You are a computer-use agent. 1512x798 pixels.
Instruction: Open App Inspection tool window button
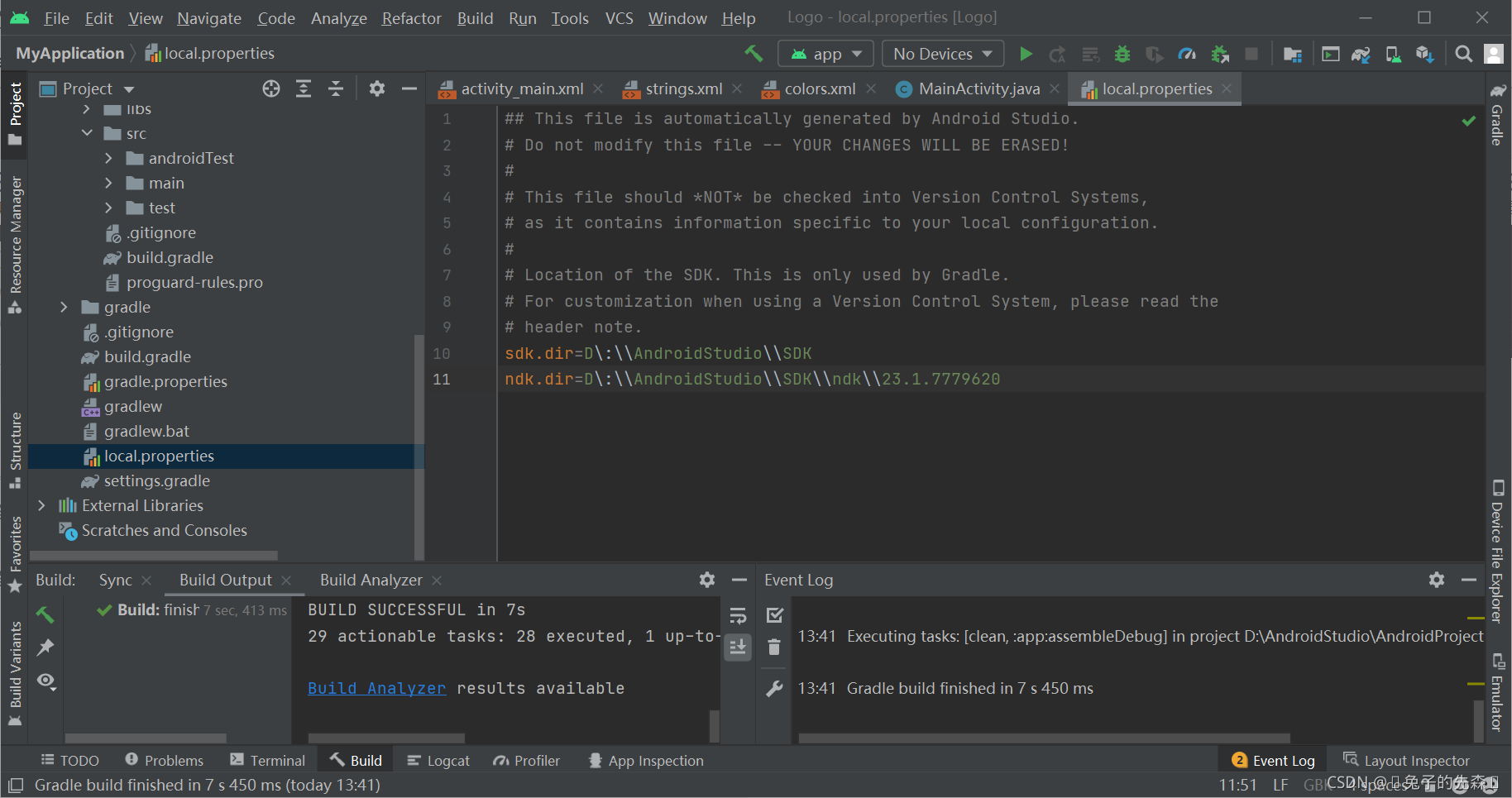(645, 761)
